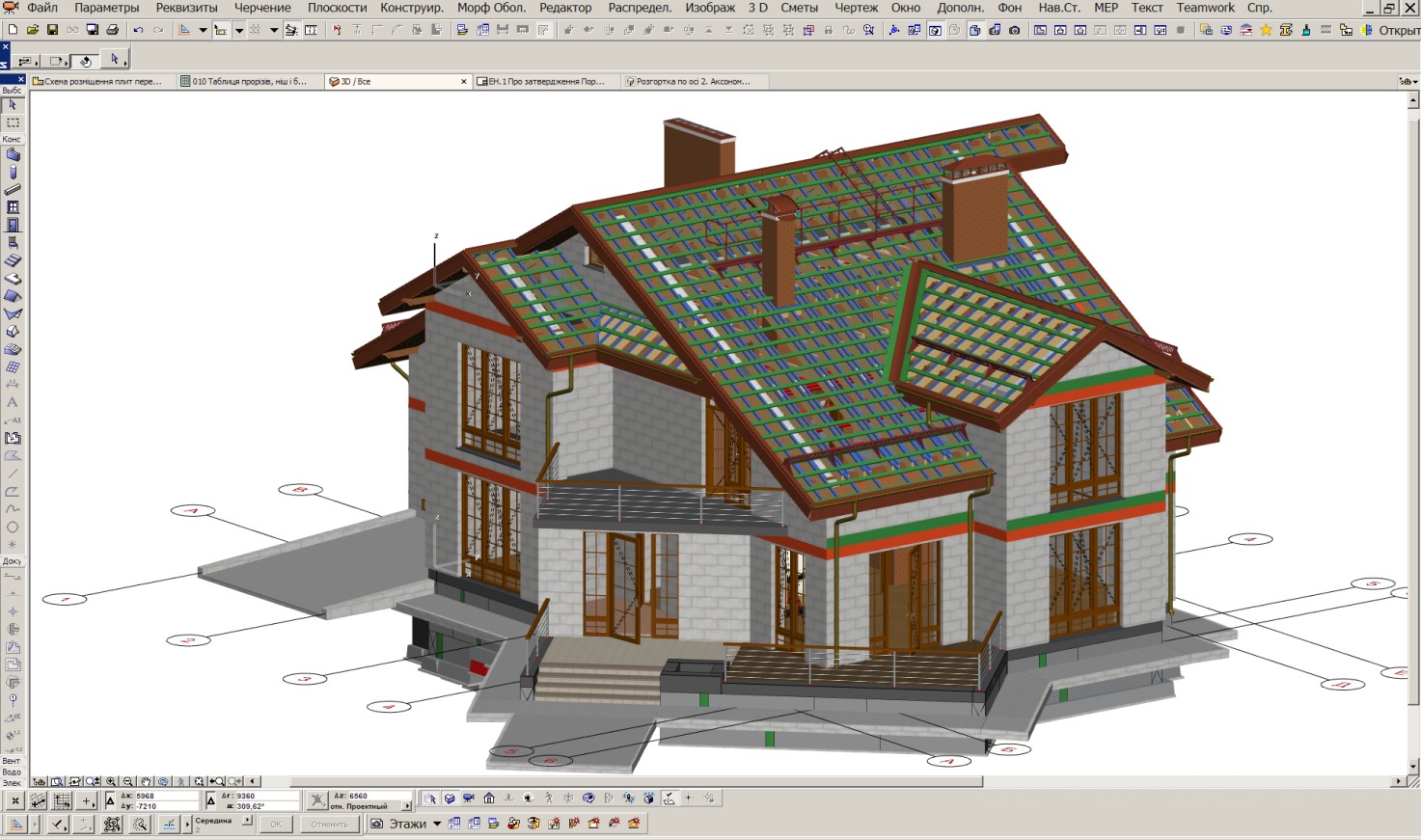Select the Arrow tool in the toolbox

(13, 105)
